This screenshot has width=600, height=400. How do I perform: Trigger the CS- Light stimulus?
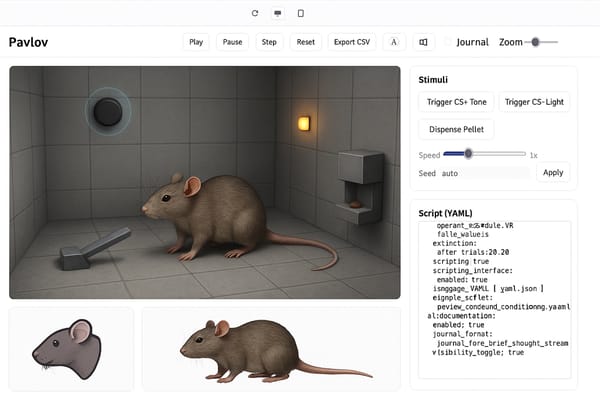click(x=534, y=102)
